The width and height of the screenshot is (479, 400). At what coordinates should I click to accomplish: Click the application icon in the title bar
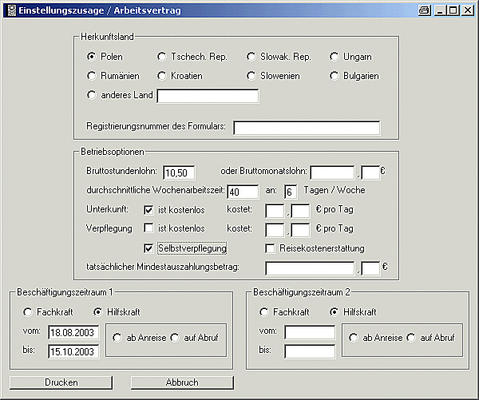tap(12, 10)
